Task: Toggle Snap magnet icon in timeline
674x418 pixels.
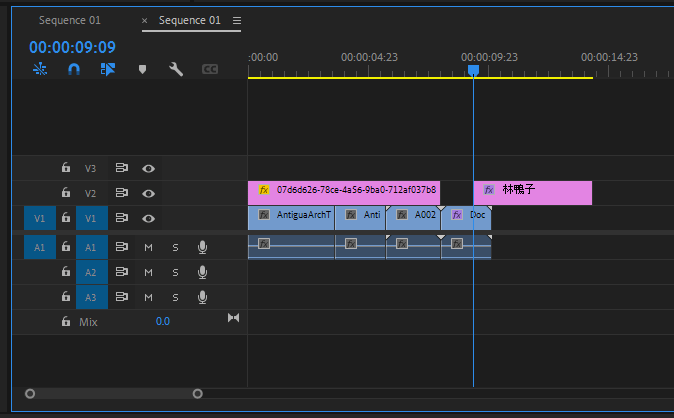Action: [74, 69]
